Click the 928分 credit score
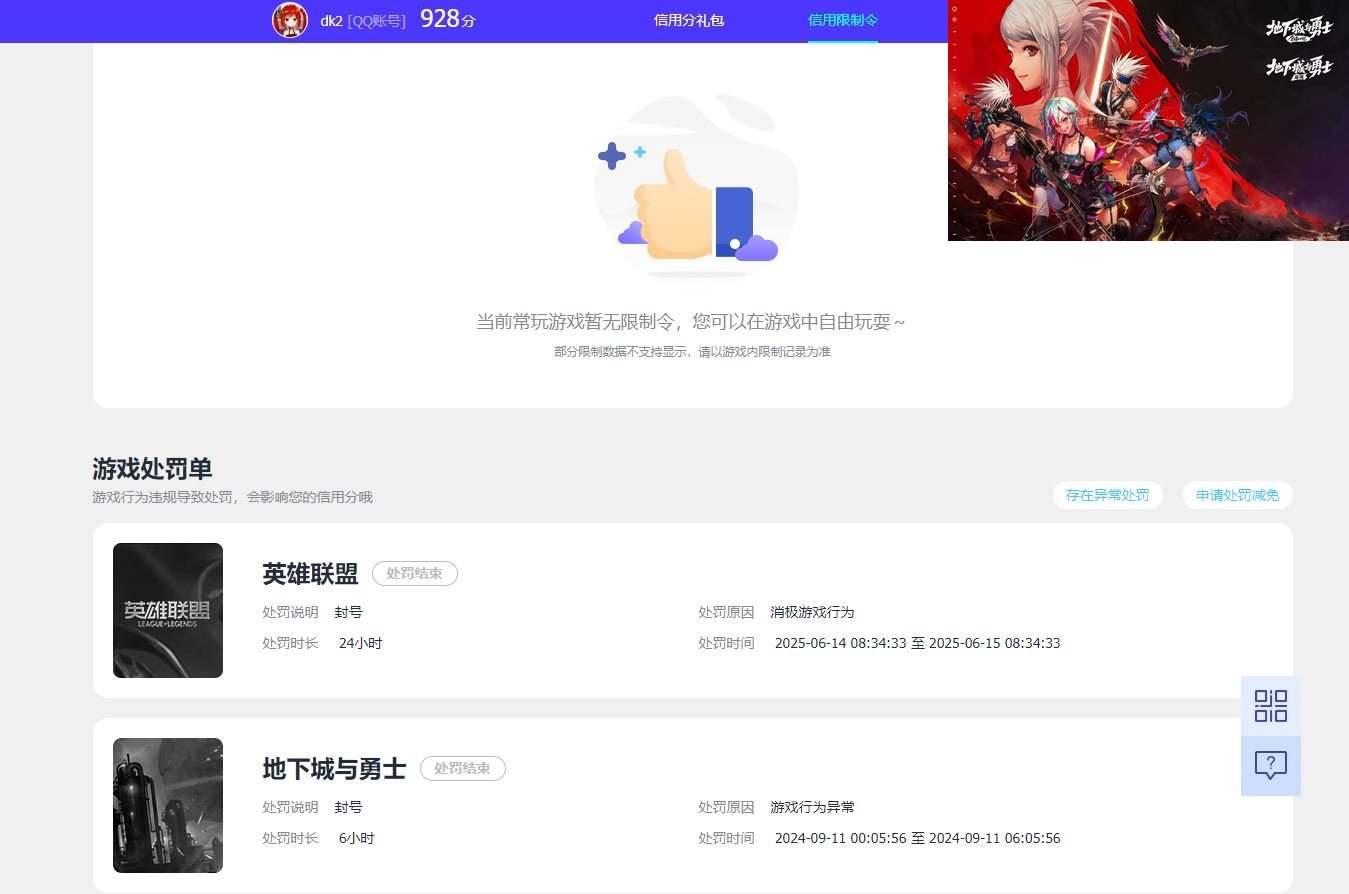Screen dimensions: 1349x894 [448, 19]
